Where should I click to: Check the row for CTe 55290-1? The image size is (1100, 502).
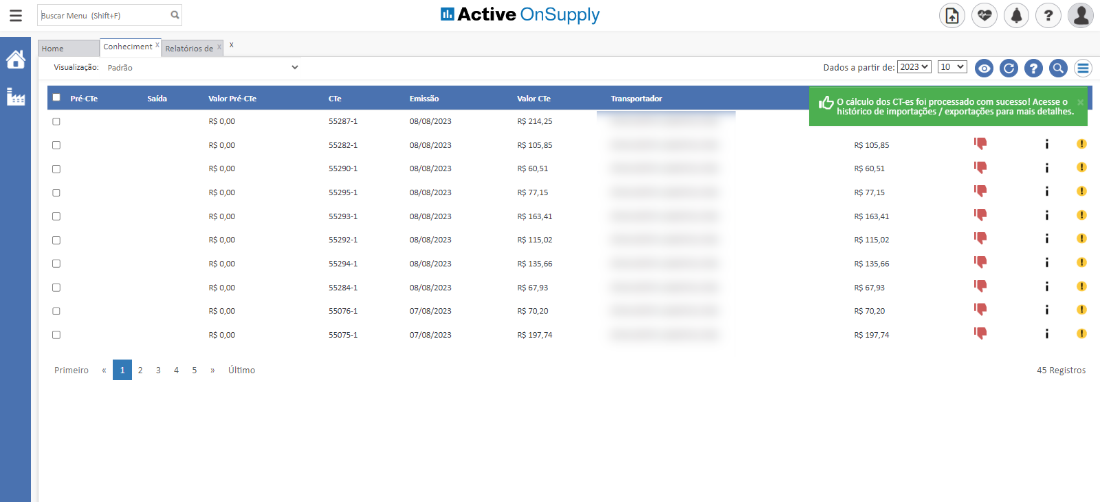click(x=56, y=168)
